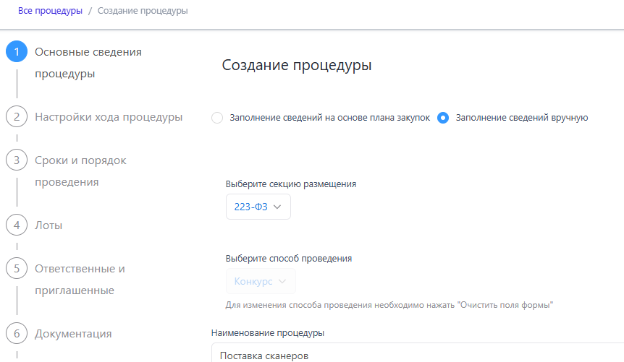624x362 pixels.
Task: Click the 'Наименование процедуры' field label
Action: [268, 333]
